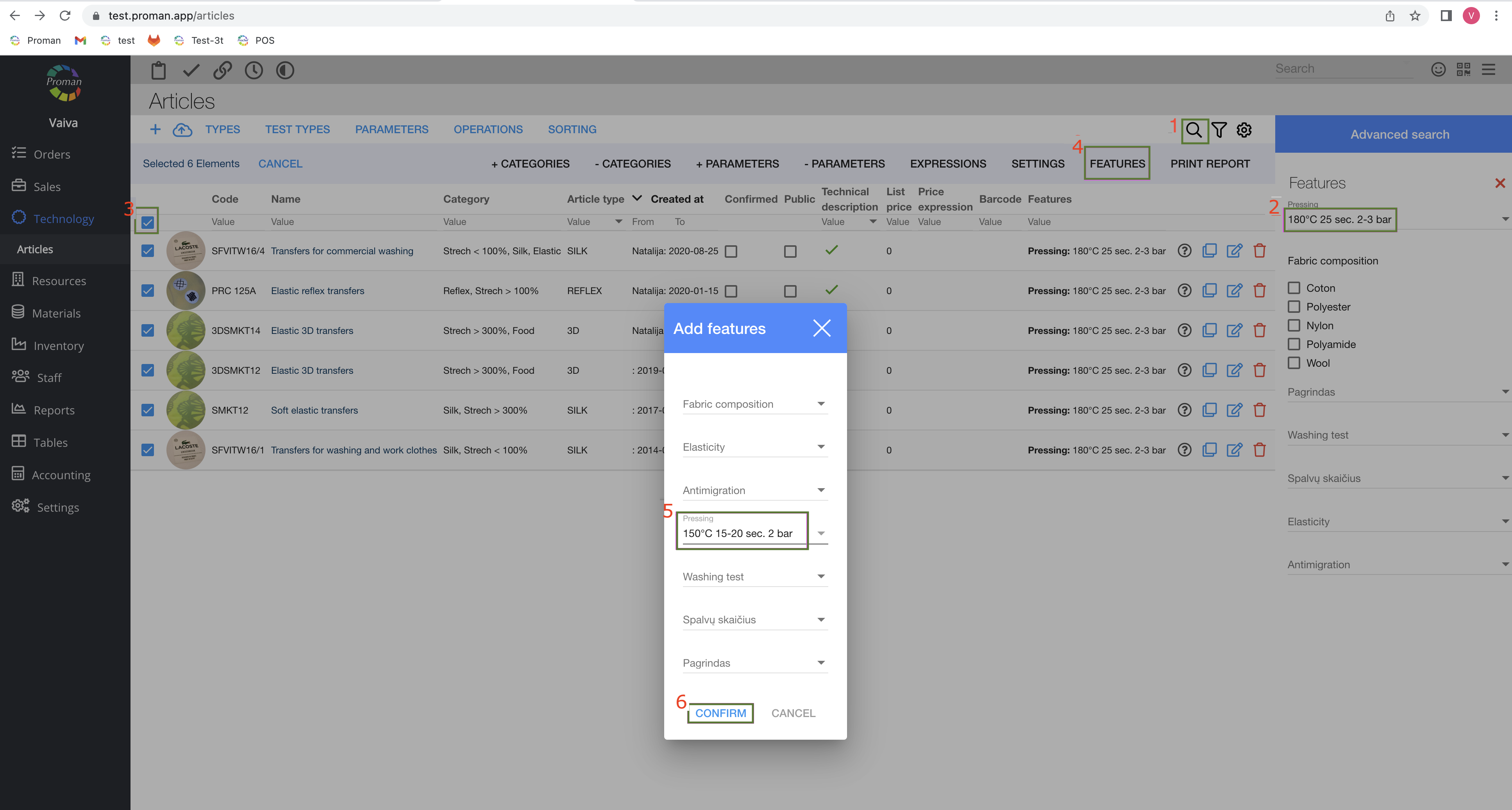
Task: Edit the SMKT12 article with the pencil icon
Action: [x=1234, y=410]
